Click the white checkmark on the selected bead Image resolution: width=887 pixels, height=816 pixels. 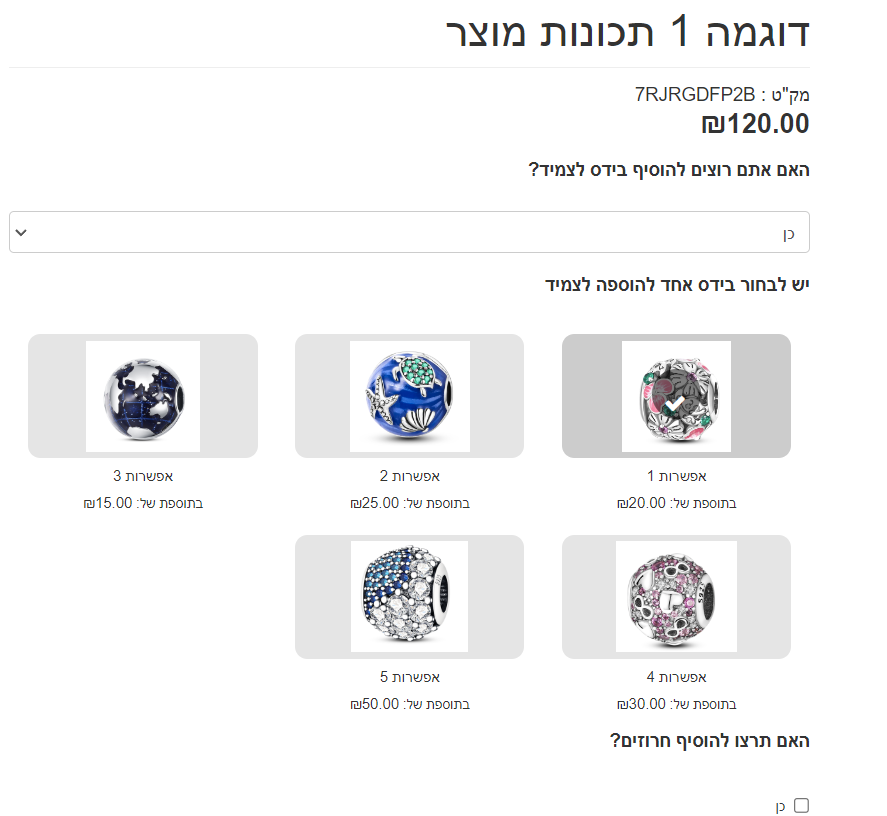[675, 404]
